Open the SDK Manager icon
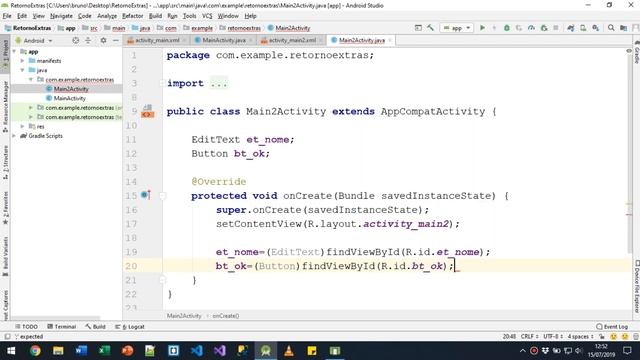This screenshot has height=360, width=640. pyautogui.click(x=596, y=28)
